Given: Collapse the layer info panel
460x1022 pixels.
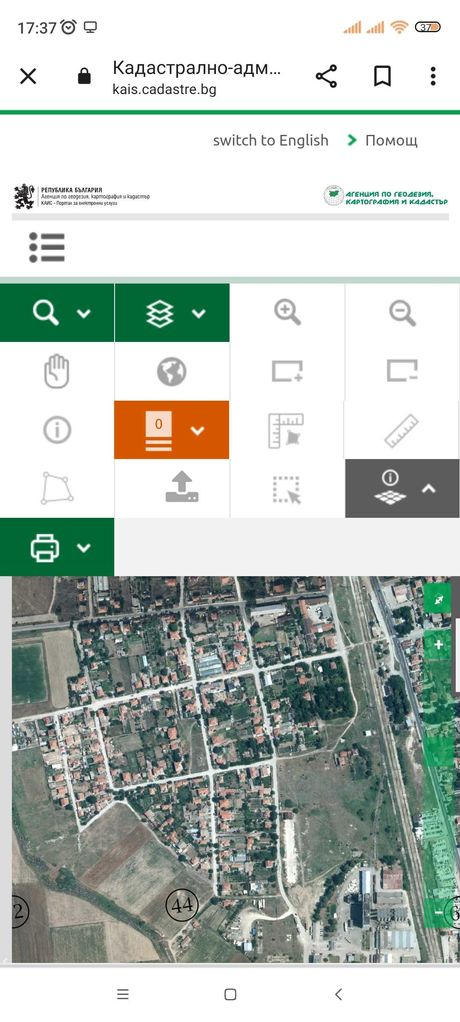Looking at the screenshot, I should pyautogui.click(x=402, y=488).
